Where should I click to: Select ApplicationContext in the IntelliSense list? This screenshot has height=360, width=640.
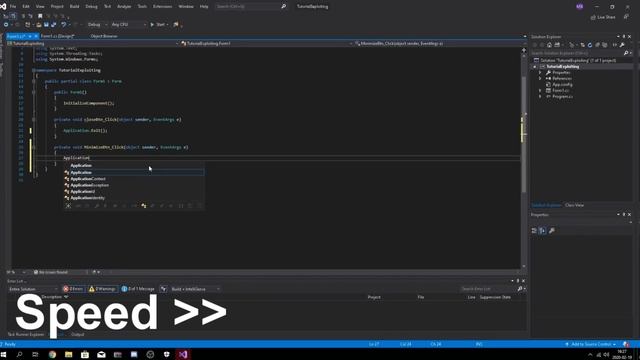tap(134, 179)
